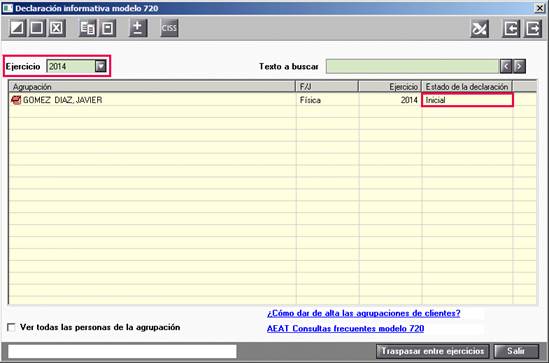Click the empty square new-record icon
This screenshot has height=363, width=549.
pos(37,28)
